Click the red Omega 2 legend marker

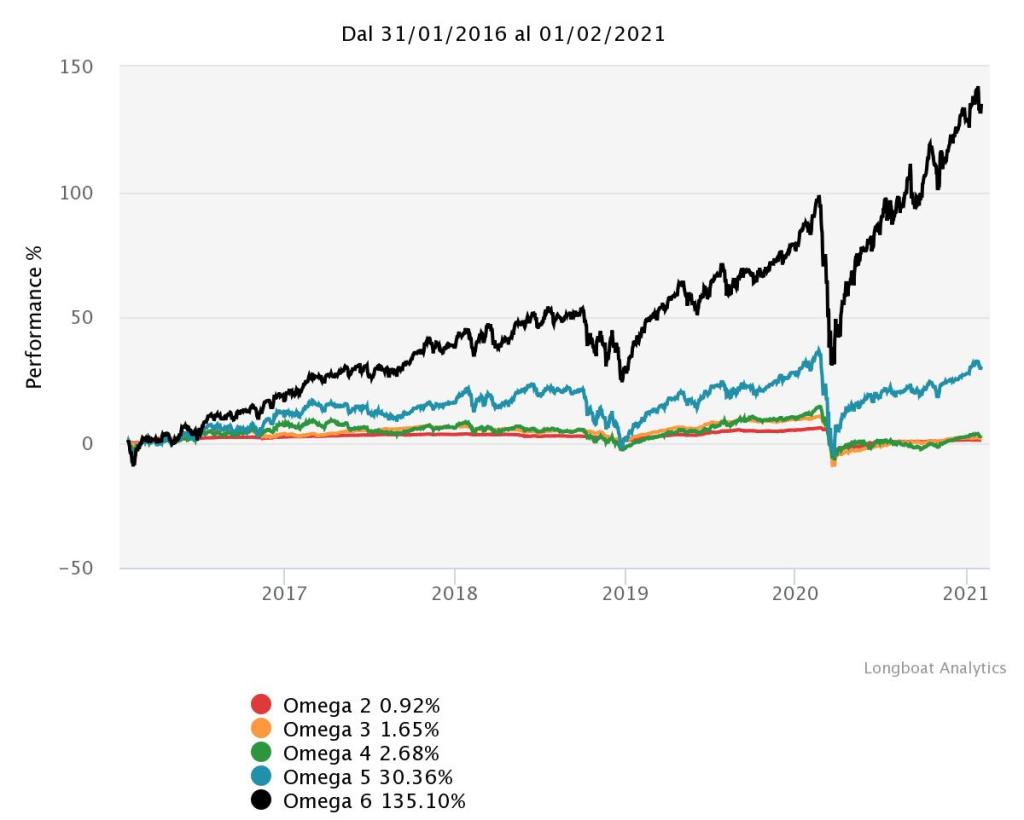click(x=262, y=704)
